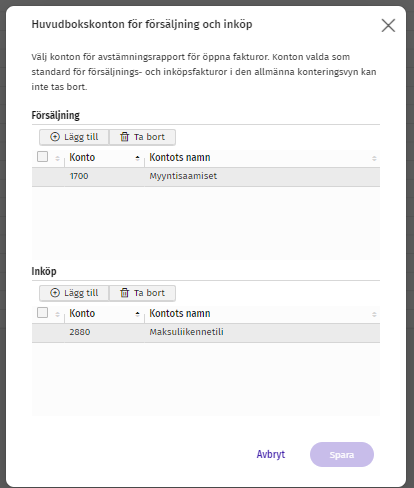Sort Inköp table by Konto arrow
This screenshot has height=488, width=414.
pyautogui.click(x=137, y=314)
